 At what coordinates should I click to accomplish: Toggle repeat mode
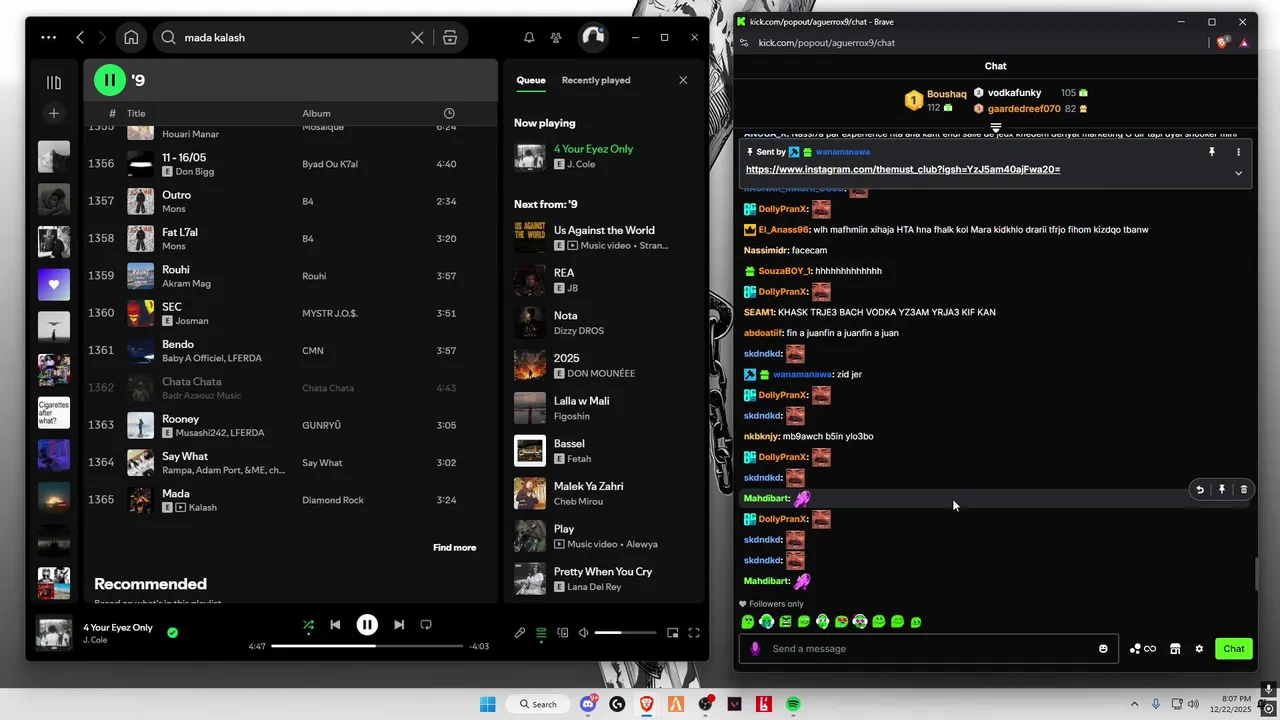click(426, 625)
